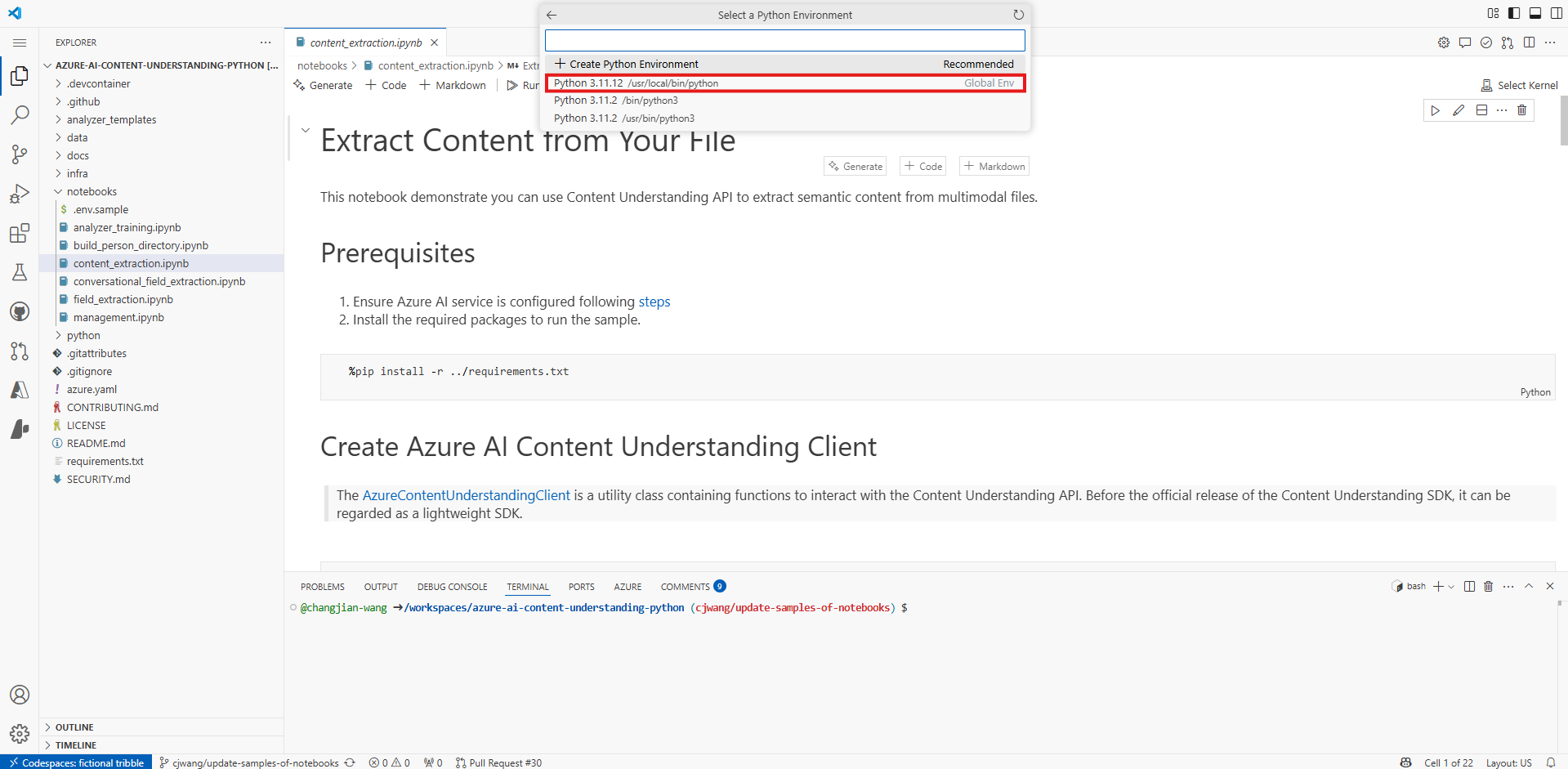Image resolution: width=1568 pixels, height=769 pixels.
Task: Open Run and Debug view
Action: [20, 194]
